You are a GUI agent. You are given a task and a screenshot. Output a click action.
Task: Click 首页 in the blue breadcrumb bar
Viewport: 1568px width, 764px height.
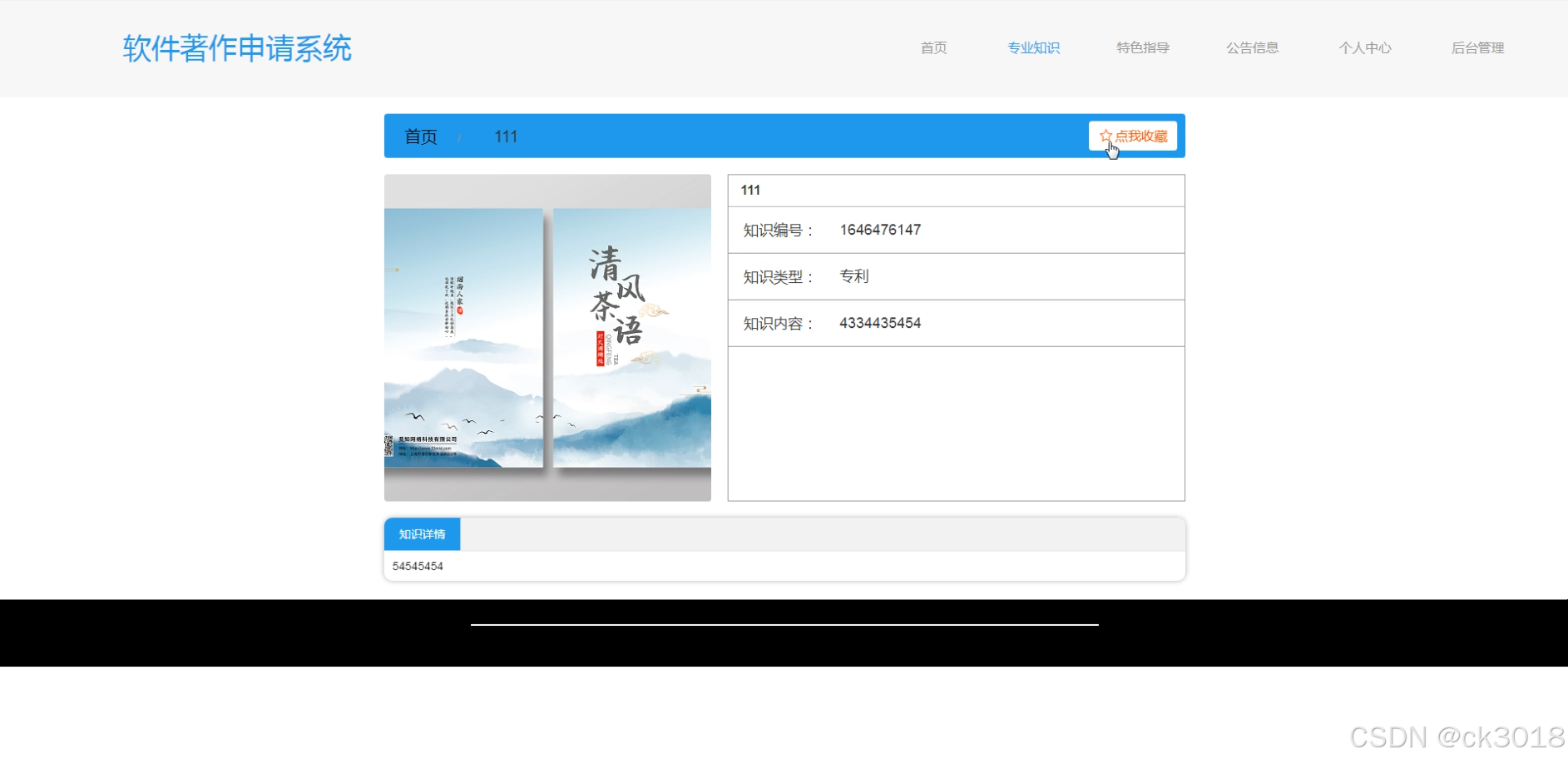pyautogui.click(x=421, y=136)
